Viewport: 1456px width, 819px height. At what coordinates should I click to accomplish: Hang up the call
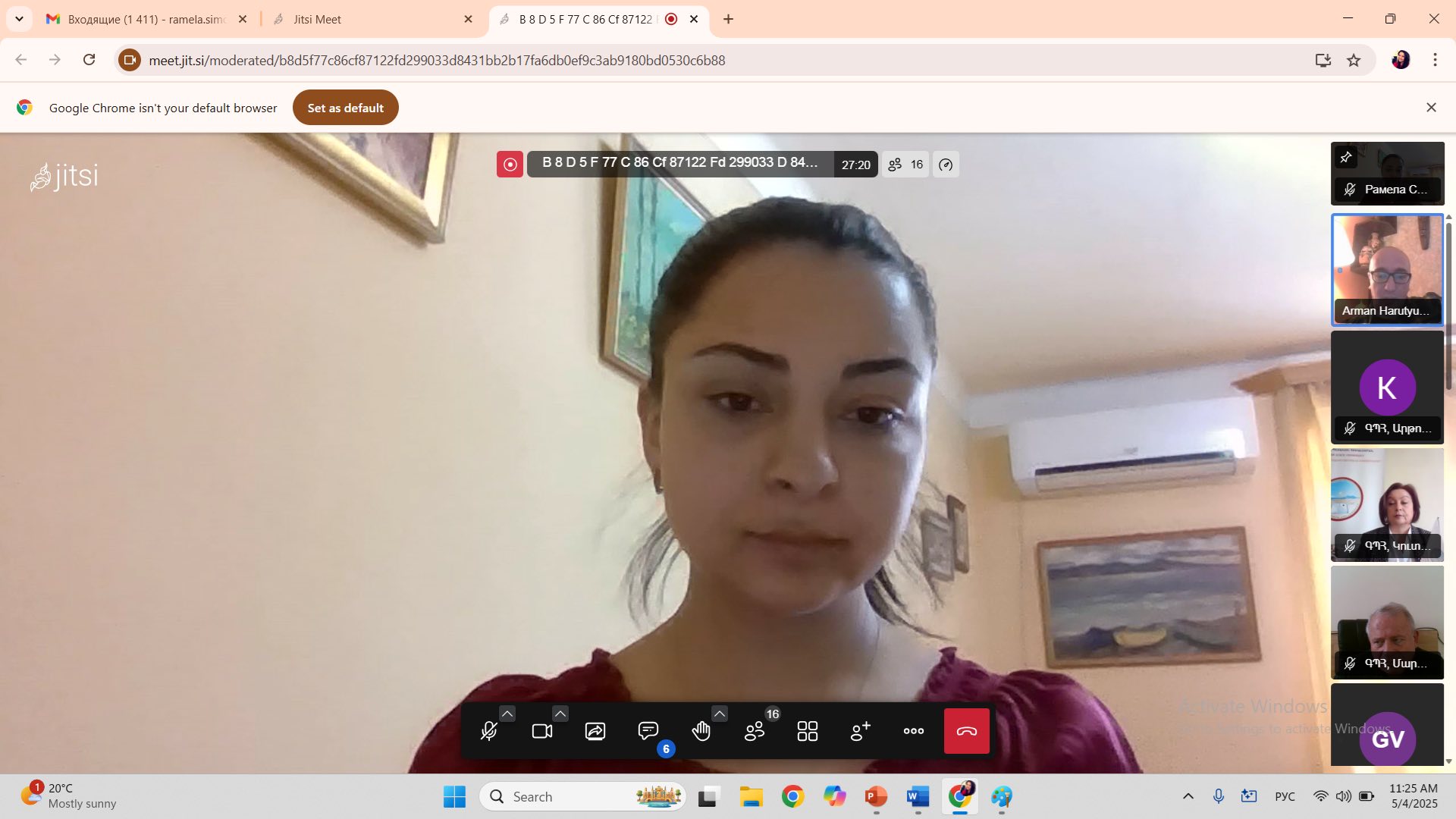[966, 731]
